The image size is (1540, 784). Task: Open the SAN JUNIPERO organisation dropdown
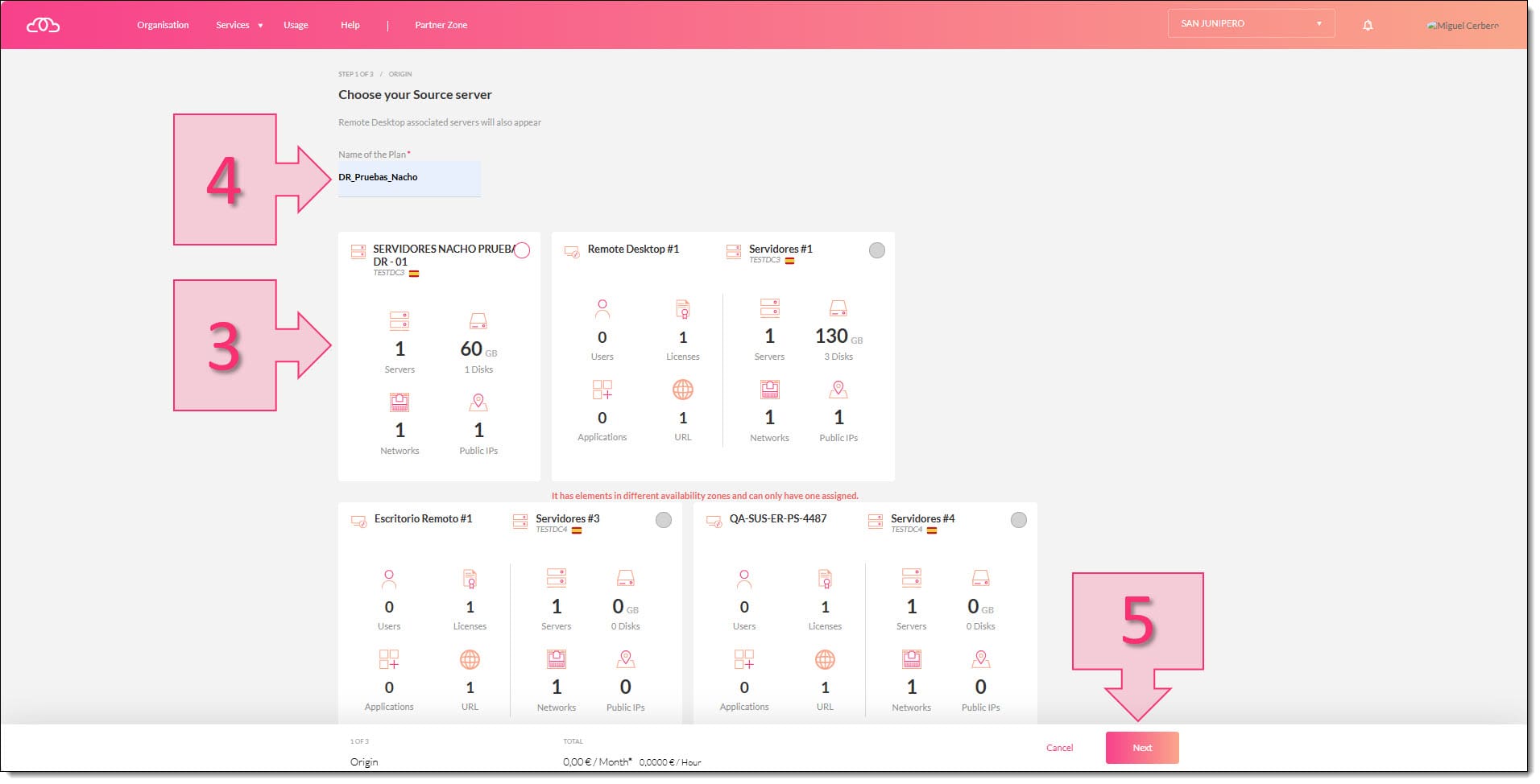click(x=1251, y=23)
